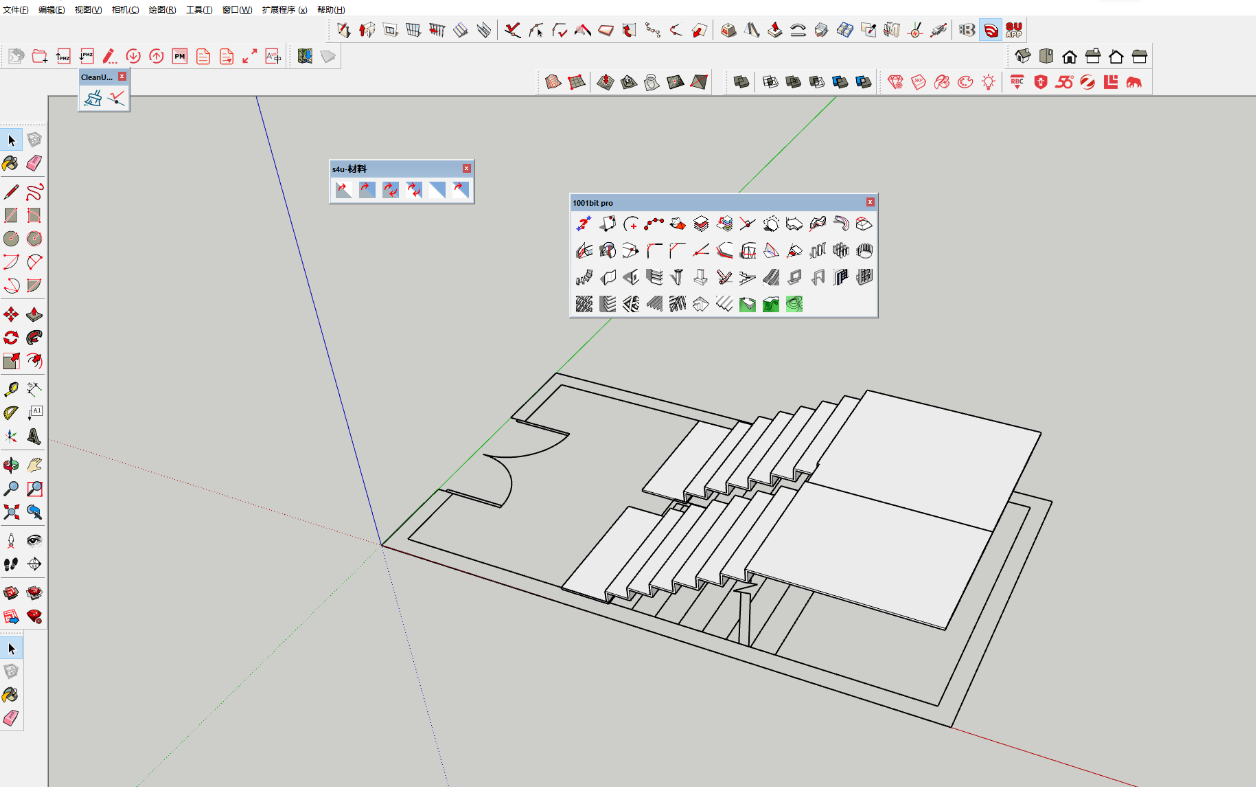Activate the Polygon tool
The image size is (1256, 787).
point(34,238)
